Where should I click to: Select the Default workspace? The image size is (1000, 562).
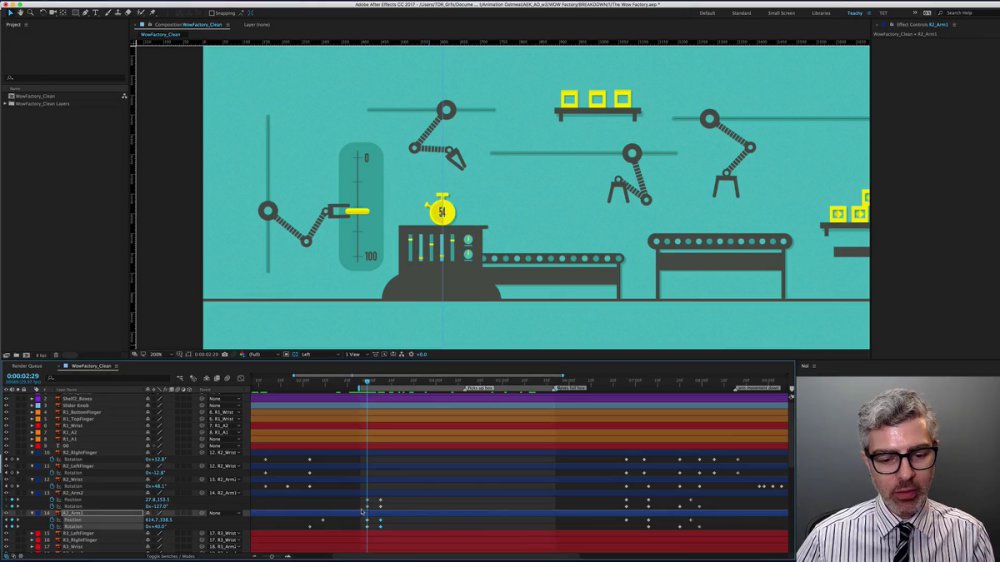pos(707,13)
